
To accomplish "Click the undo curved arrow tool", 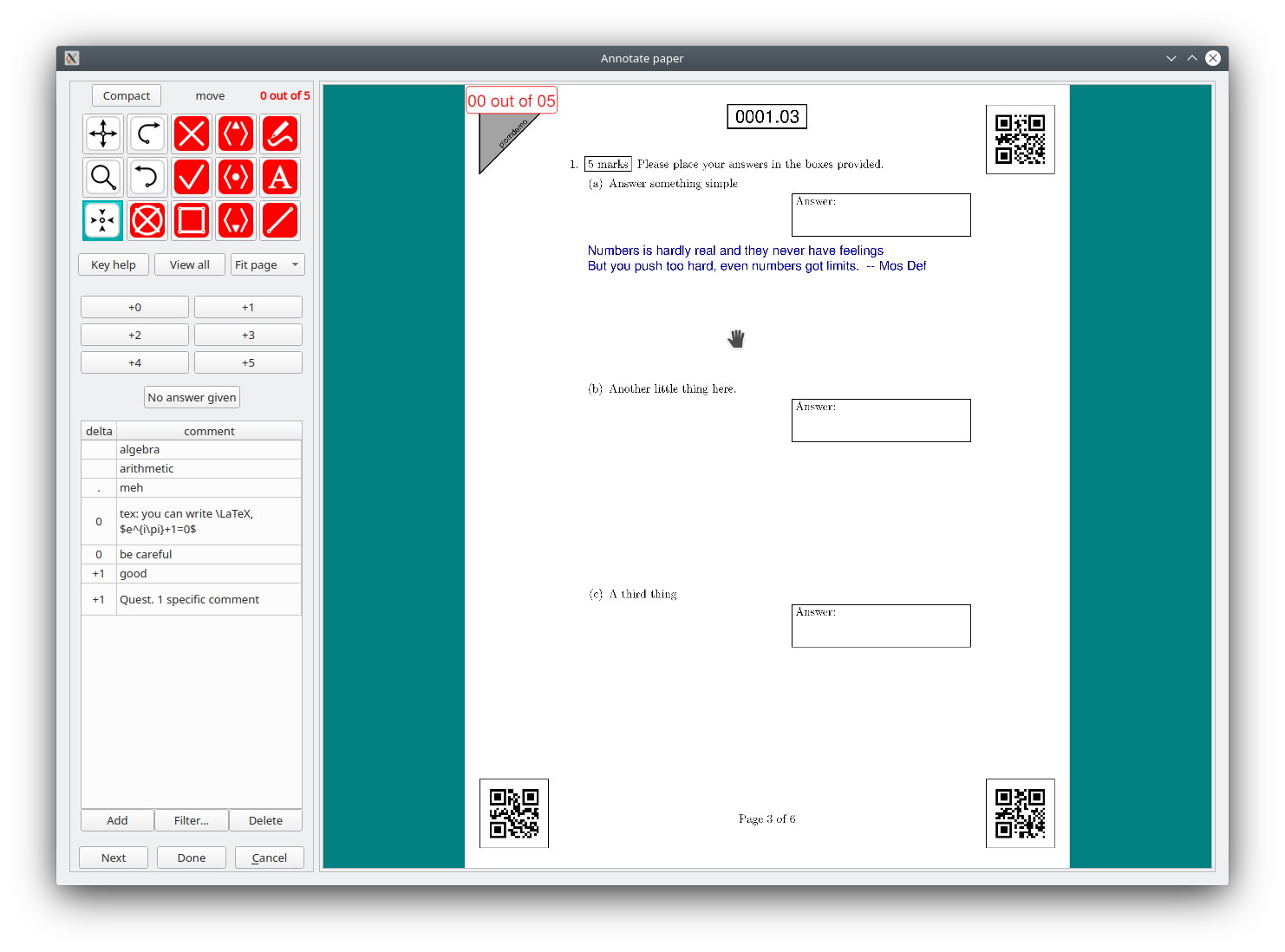I will [x=147, y=177].
